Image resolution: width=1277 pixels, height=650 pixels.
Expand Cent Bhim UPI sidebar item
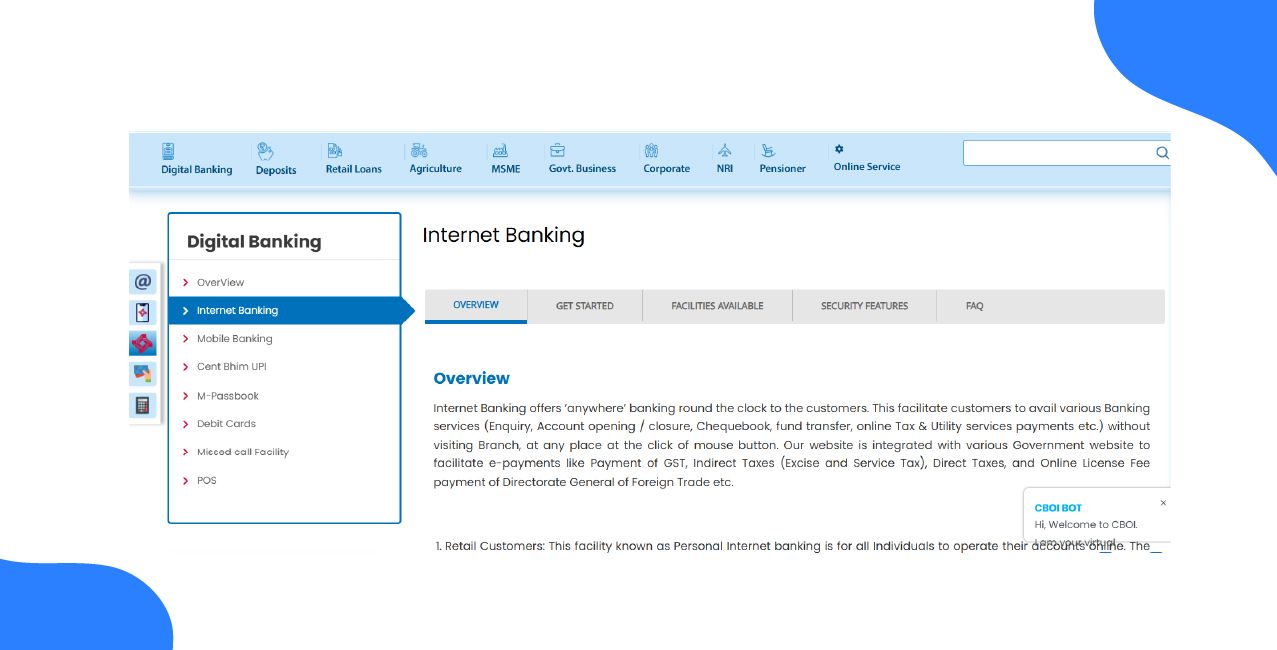pyautogui.click(x=231, y=367)
